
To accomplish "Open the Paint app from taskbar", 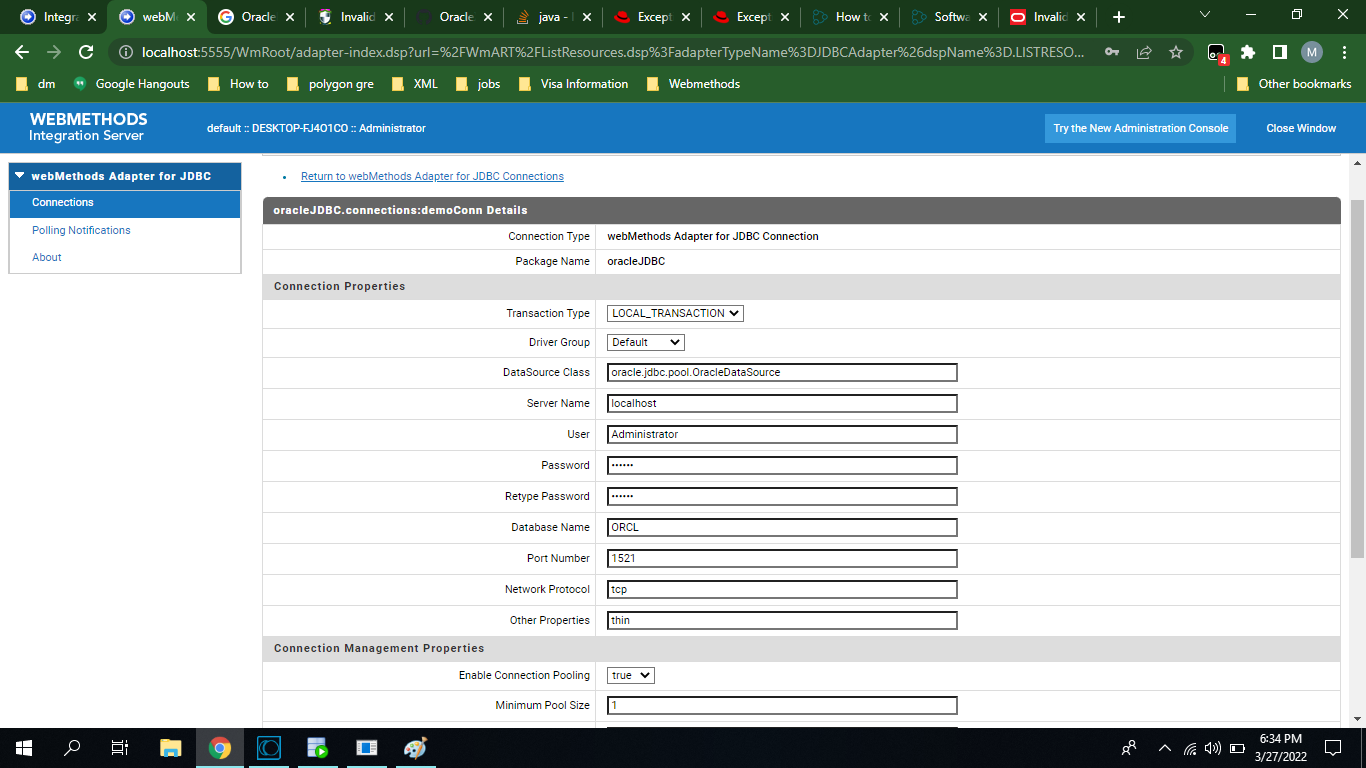I will coord(415,747).
